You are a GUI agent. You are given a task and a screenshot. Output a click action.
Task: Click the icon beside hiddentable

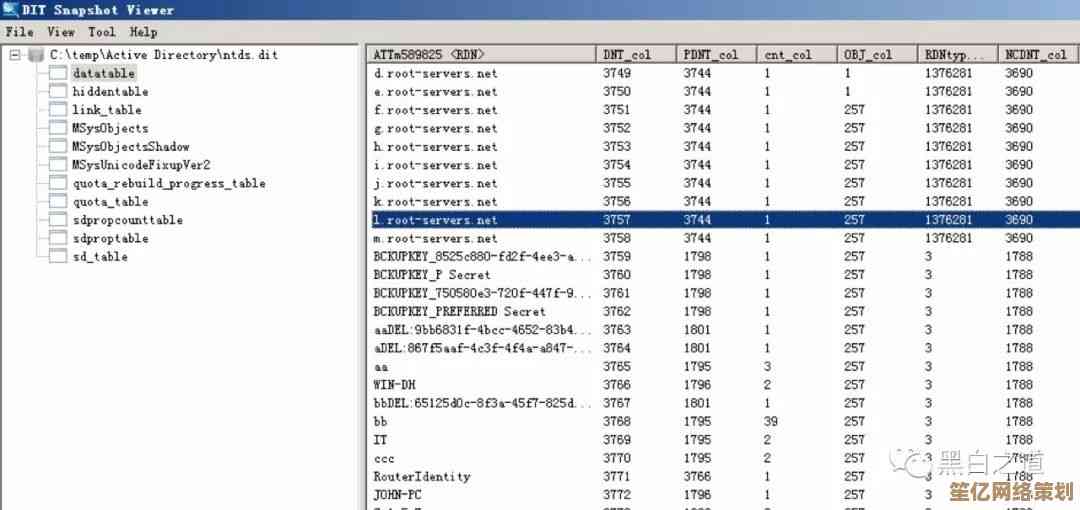coord(57,92)
